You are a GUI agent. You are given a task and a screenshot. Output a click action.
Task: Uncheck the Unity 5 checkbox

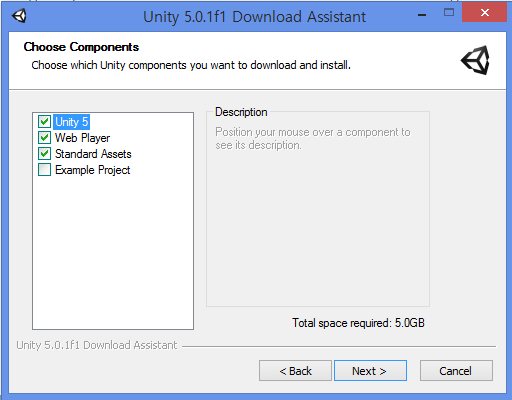pyautogui.click(x=44, y=122)
